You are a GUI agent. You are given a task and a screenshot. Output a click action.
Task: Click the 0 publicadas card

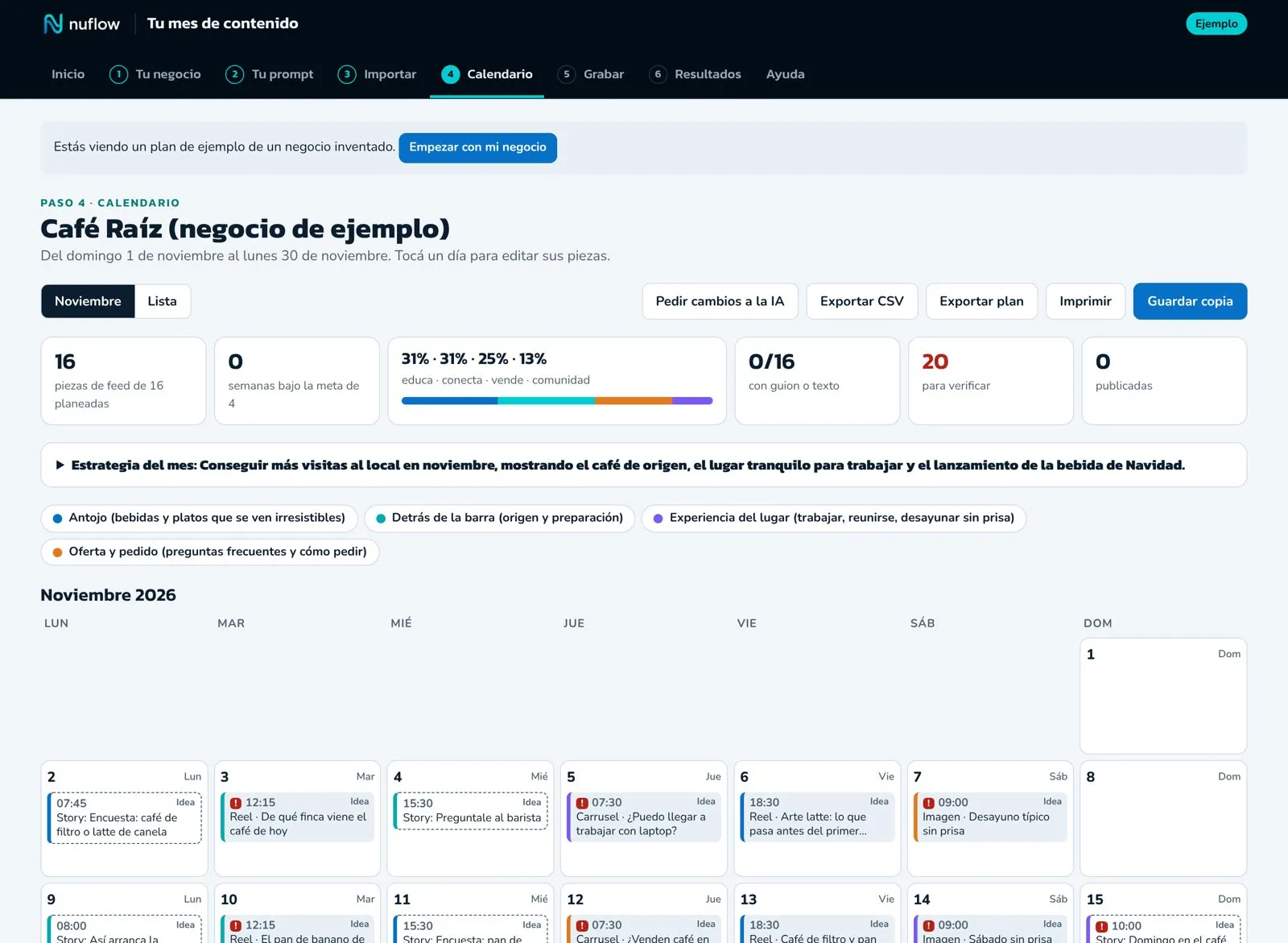click(x=1164, y=381)
